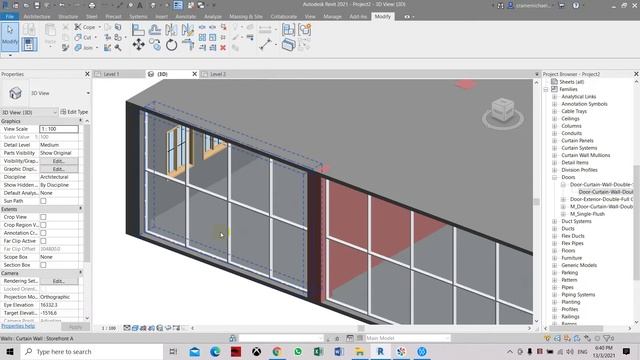Open WhatsApp from the taskbar

pyautogui.click(x=298, y=351)
